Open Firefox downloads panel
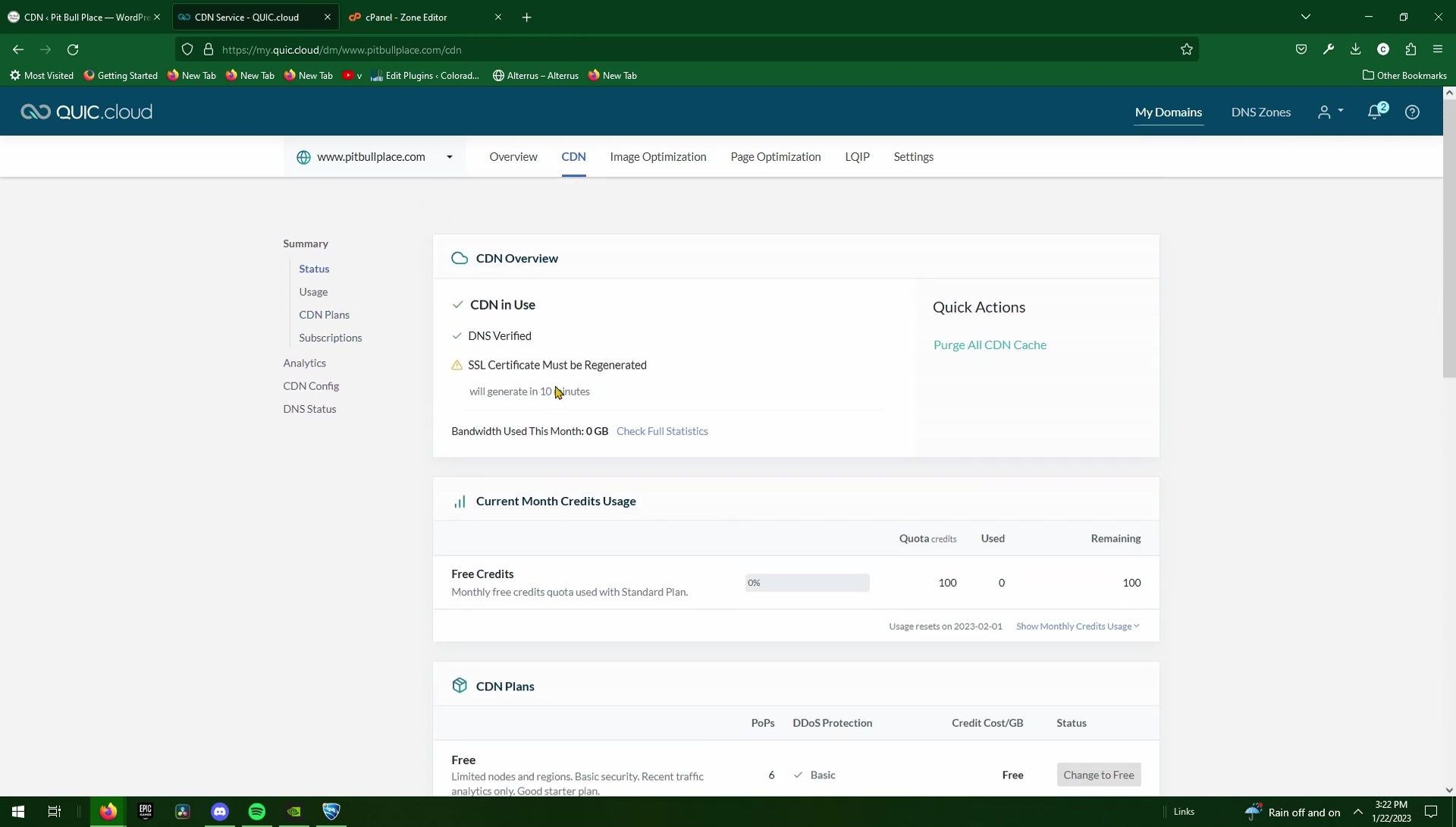 point(1356,49)
